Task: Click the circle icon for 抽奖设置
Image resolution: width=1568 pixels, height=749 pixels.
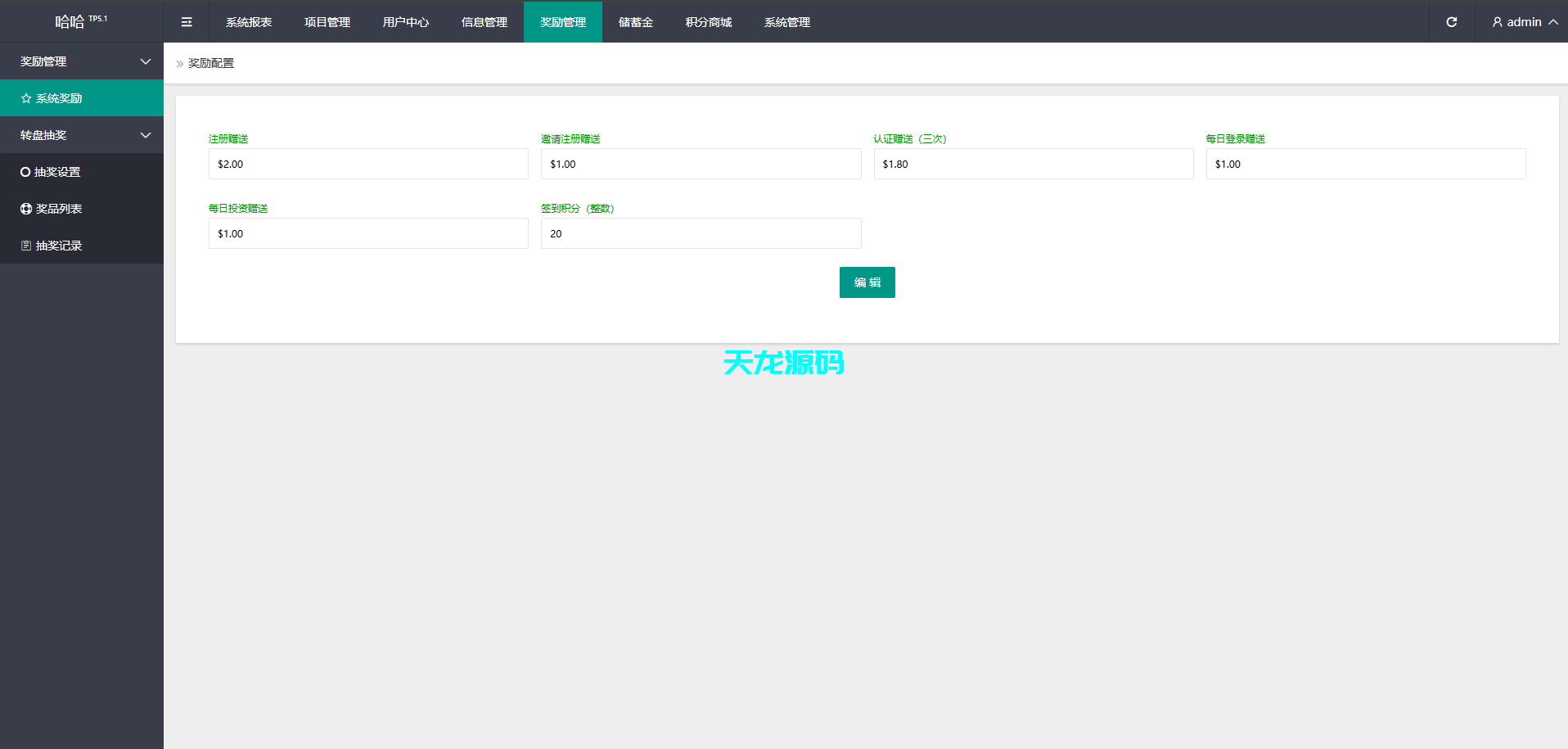Action: (25, 171)
